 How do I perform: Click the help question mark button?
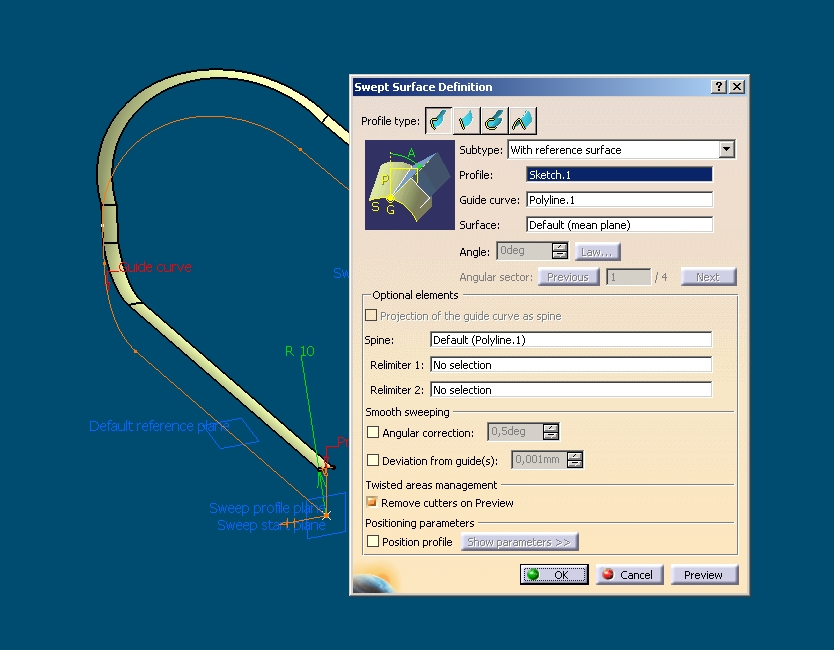(x=719, y=87)
